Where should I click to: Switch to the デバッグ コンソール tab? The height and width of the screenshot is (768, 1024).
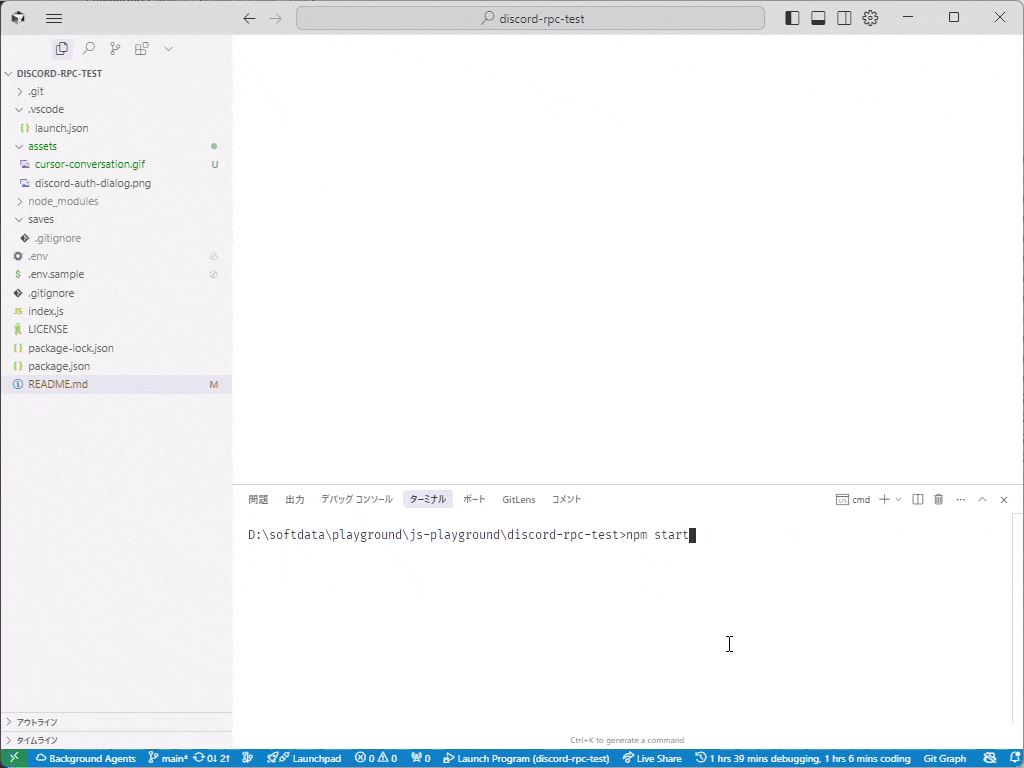coord(357,499)
